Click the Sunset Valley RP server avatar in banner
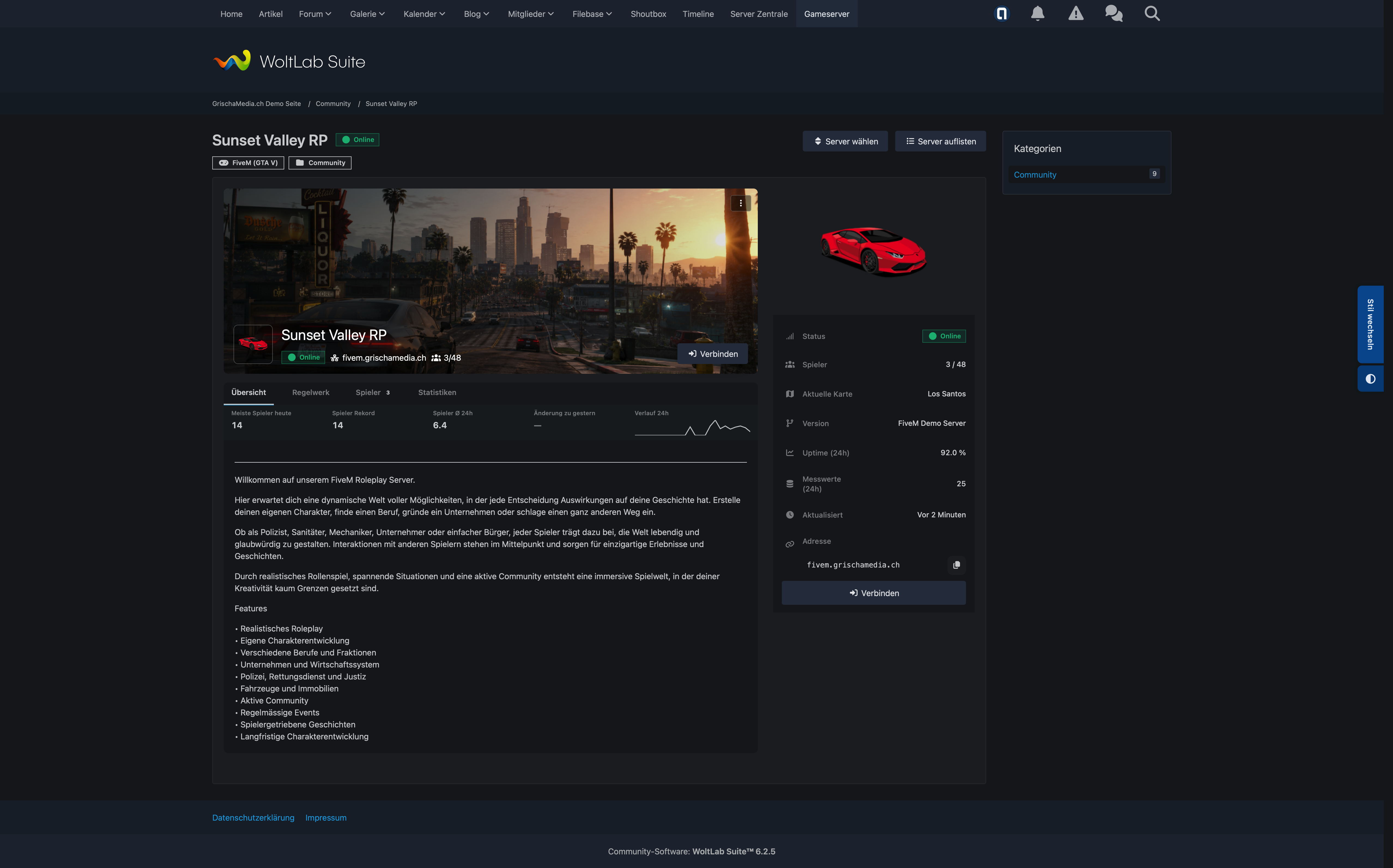 tap(253, 344)
